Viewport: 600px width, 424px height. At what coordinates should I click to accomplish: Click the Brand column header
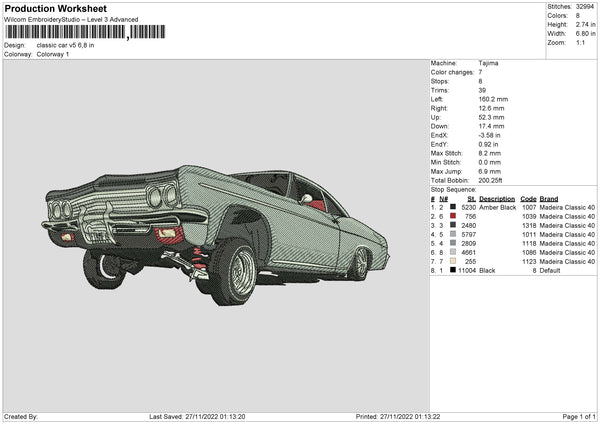coord(549,198)
